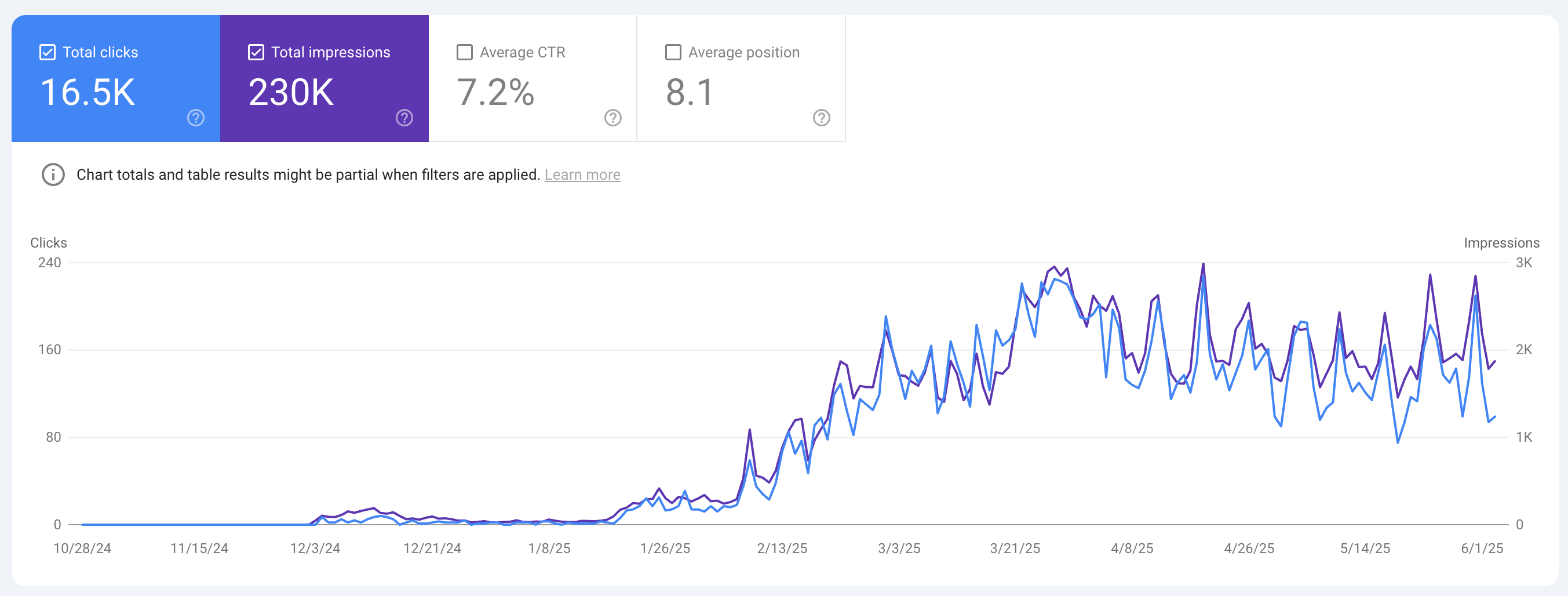
Task: Enable the Average position checkbox
Action: pyautogui.click(x=673, y=52)
